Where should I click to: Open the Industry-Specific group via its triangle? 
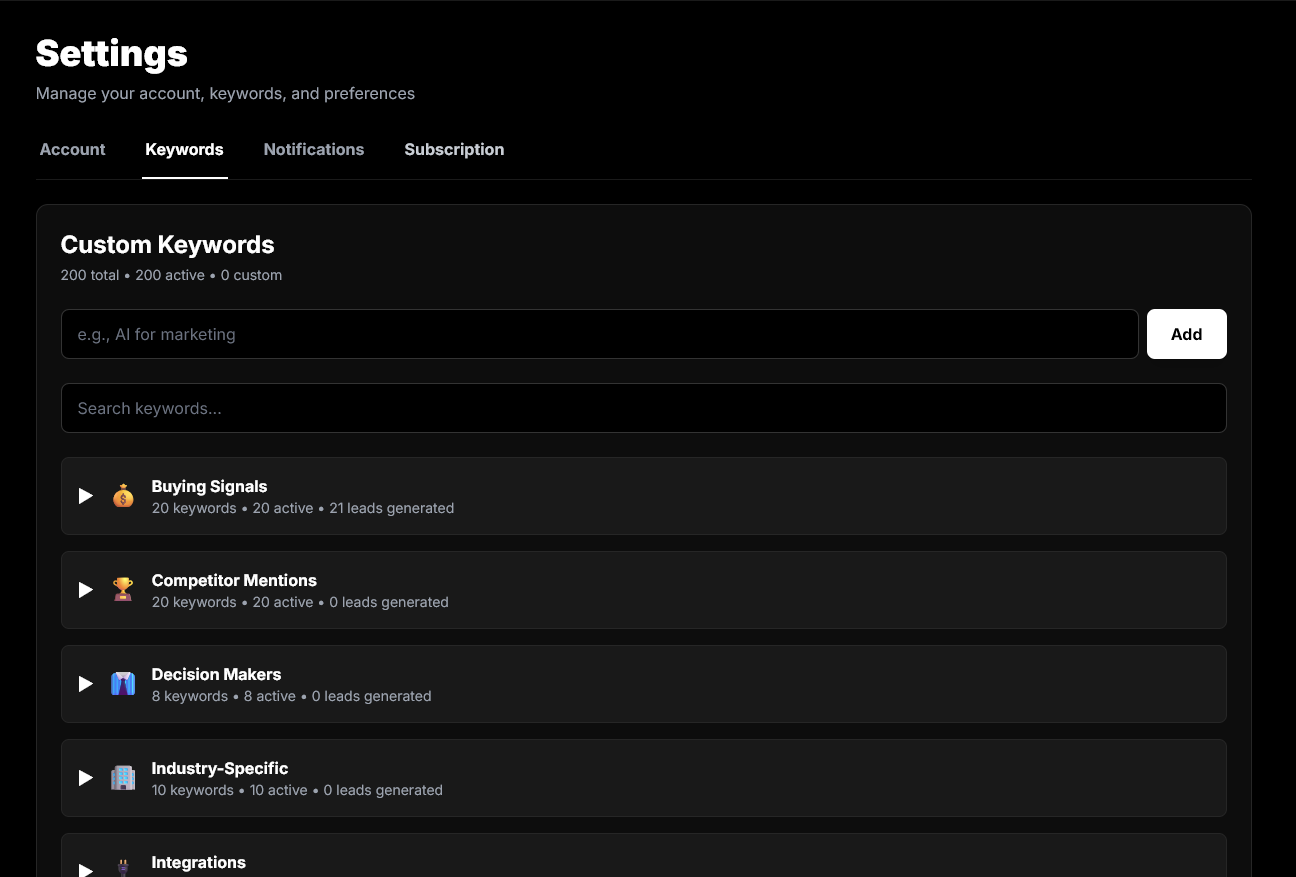point(86,778)
